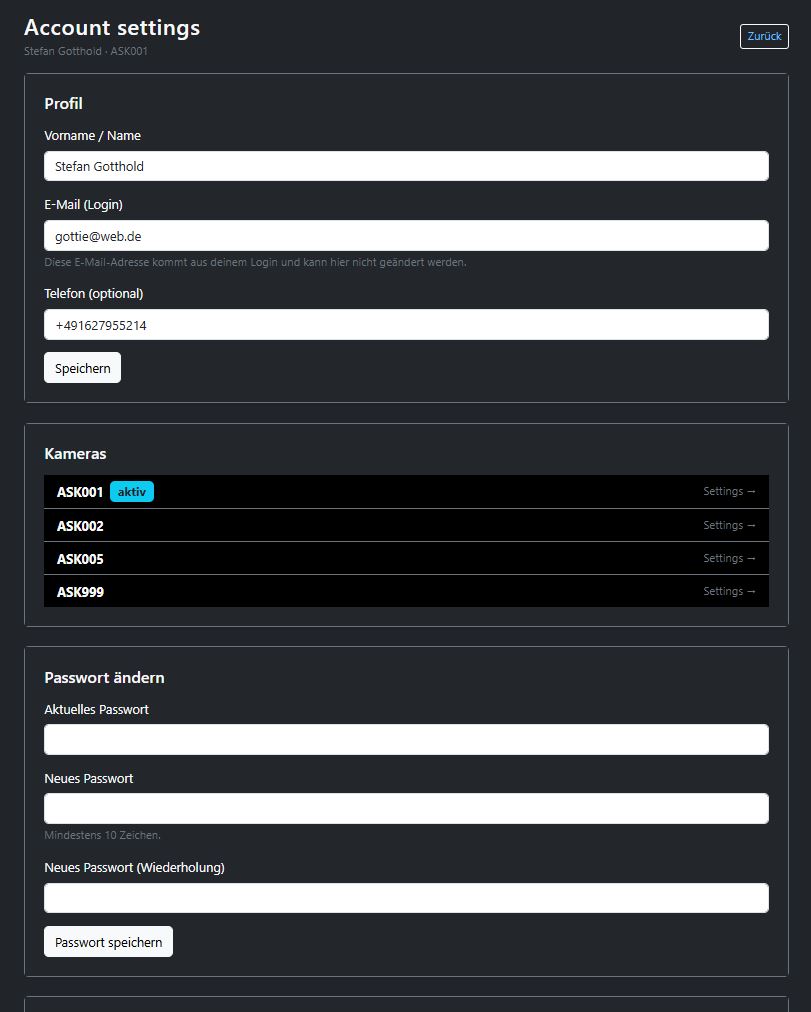Open Settings for camera ASK001

point(728,491)
